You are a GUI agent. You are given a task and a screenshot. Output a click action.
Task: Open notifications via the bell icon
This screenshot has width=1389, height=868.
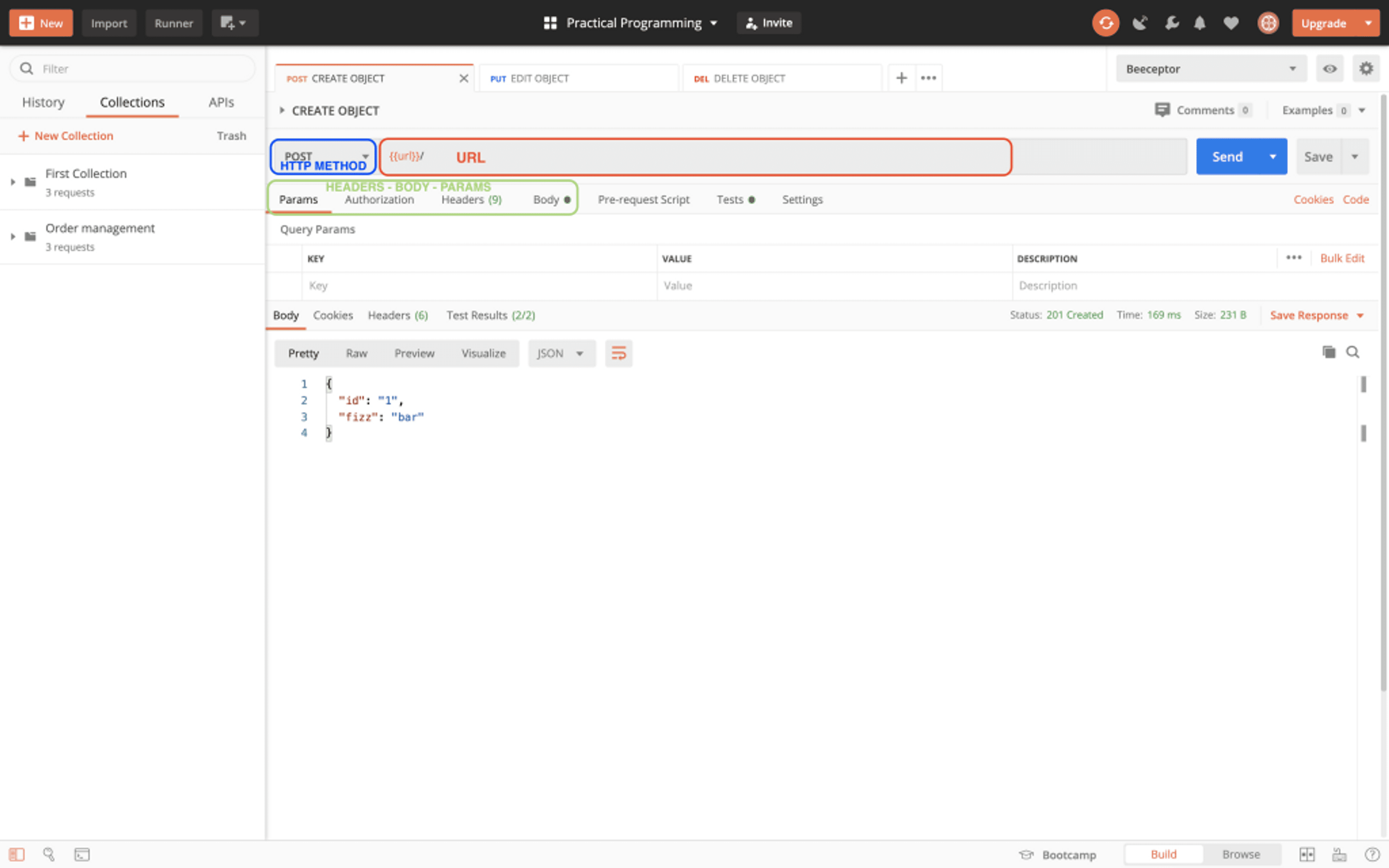click(x=1199, y=23)
